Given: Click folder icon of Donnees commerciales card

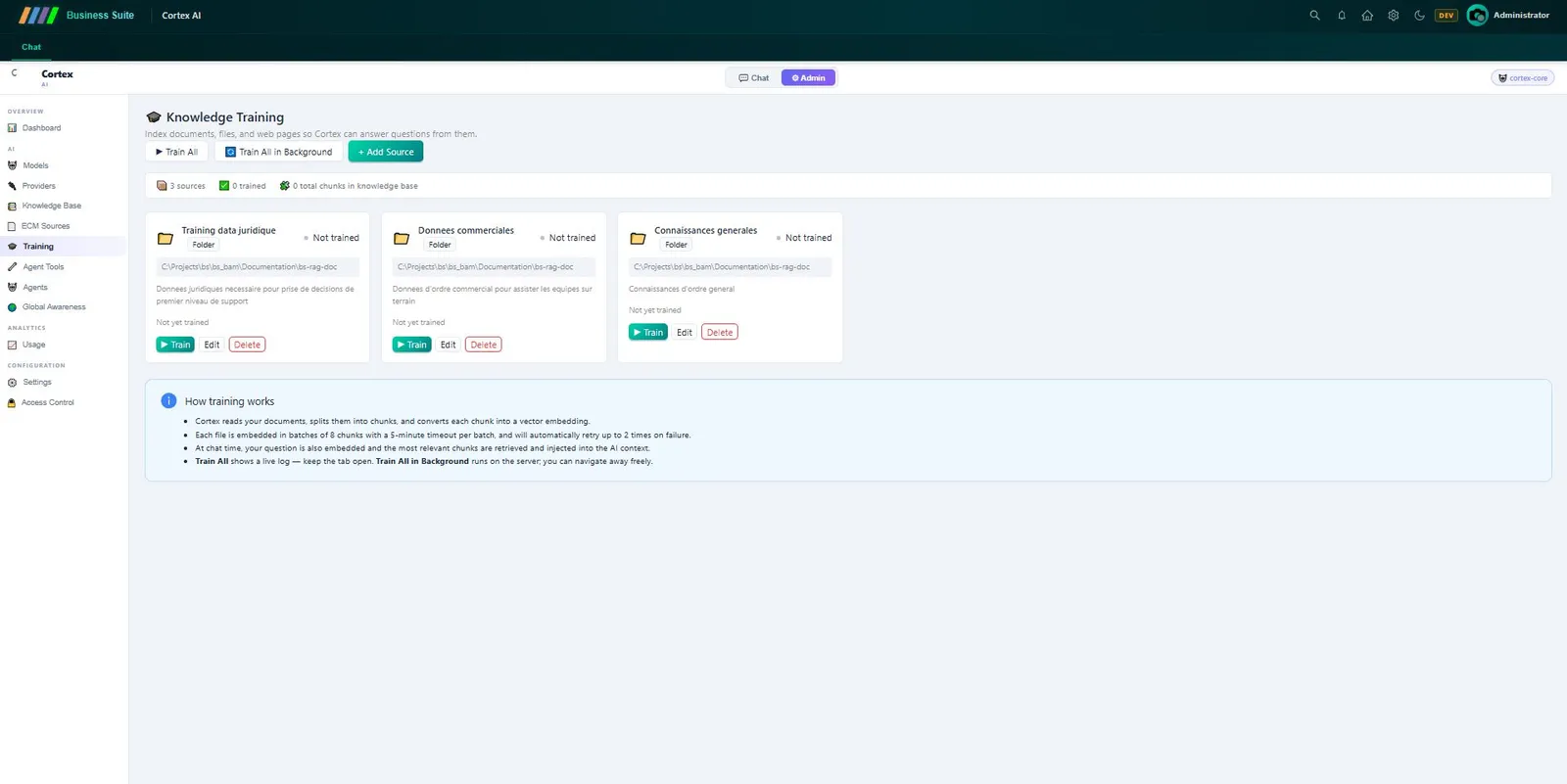Looking at the screenshot, I should point(402,239).
